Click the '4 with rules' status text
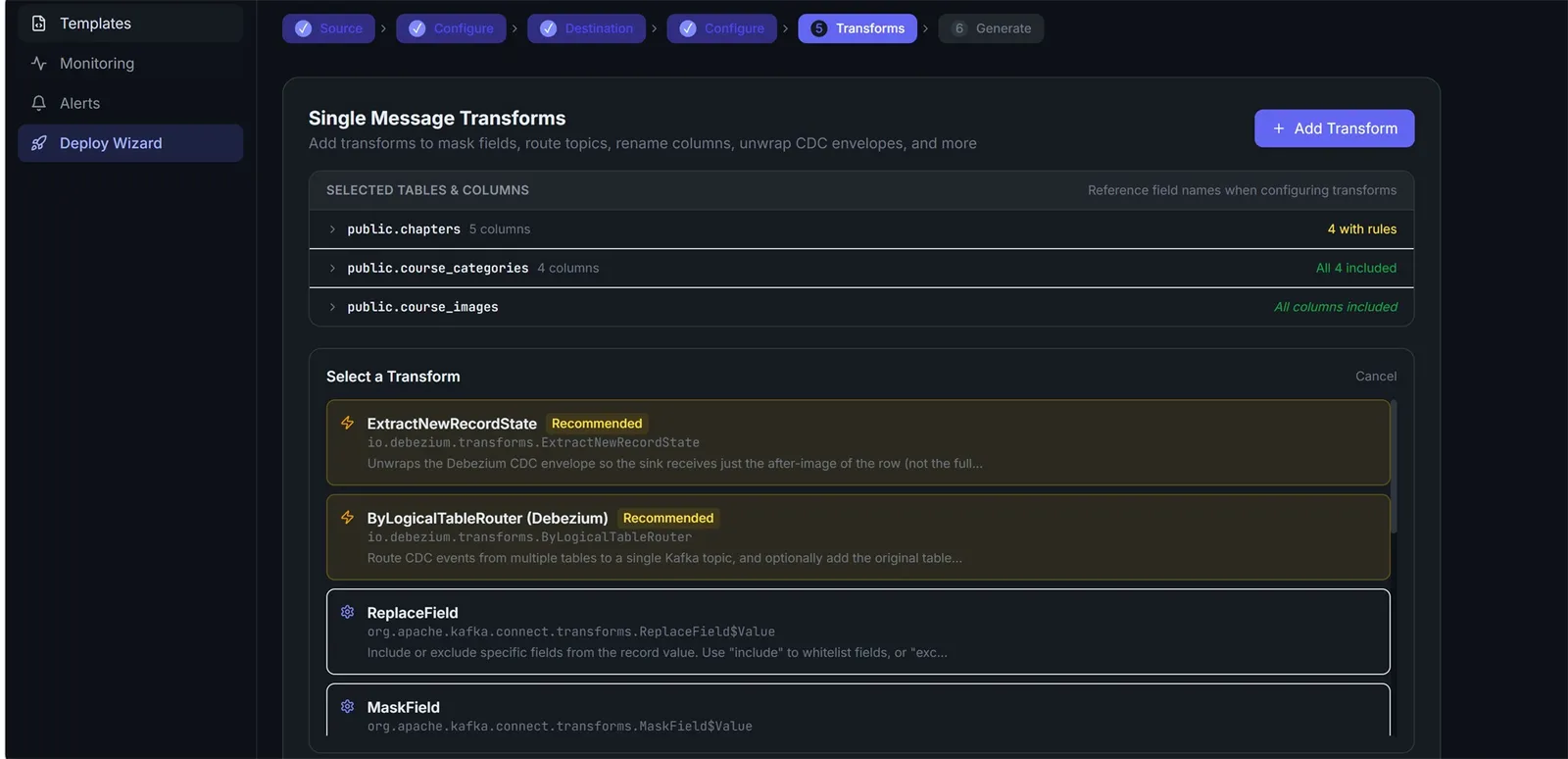The image size is (1568, 759). 1362,229
